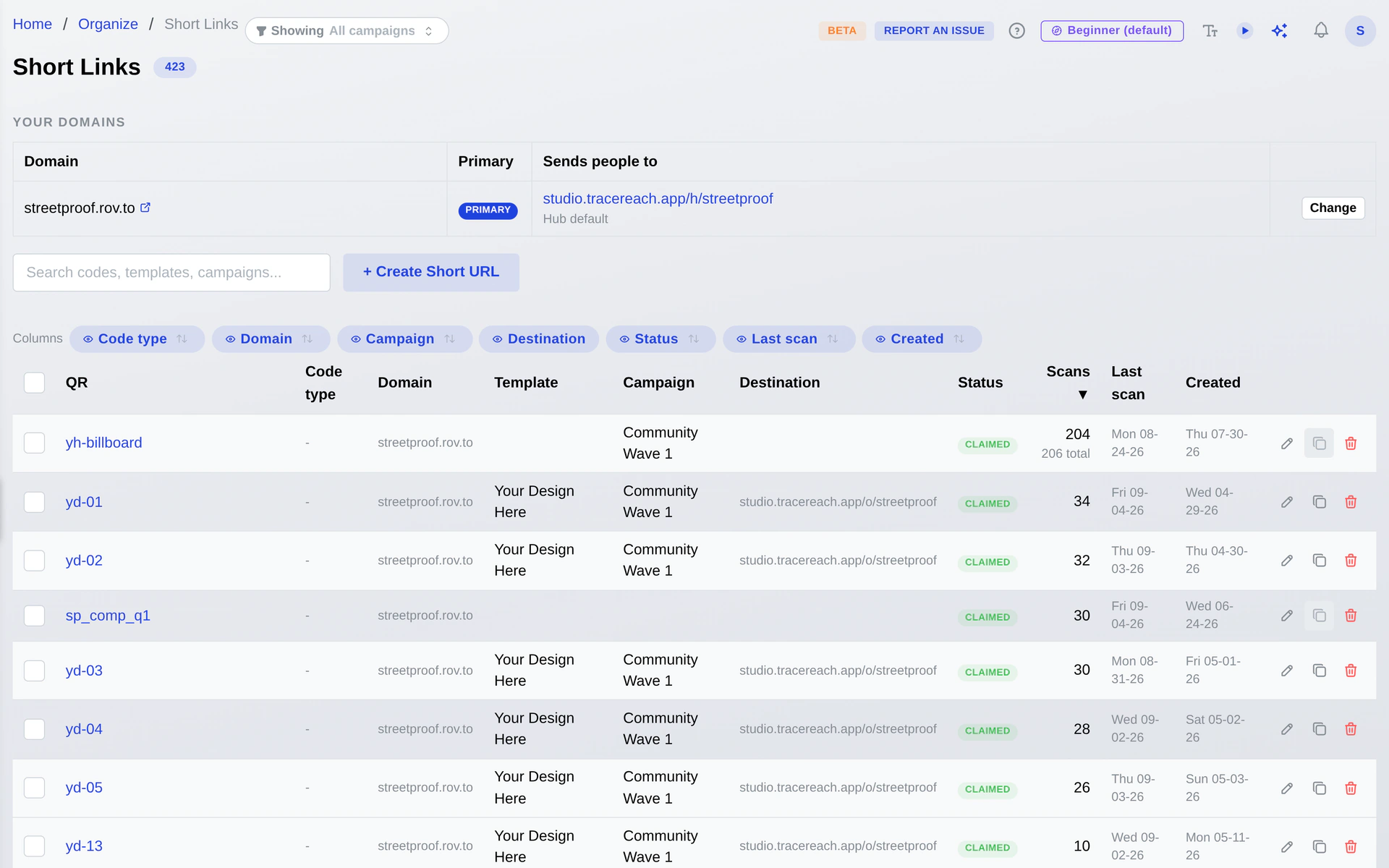The image size is (1389, 868).
Task: Open yh-billboard QR link
Action: (103, 443)
